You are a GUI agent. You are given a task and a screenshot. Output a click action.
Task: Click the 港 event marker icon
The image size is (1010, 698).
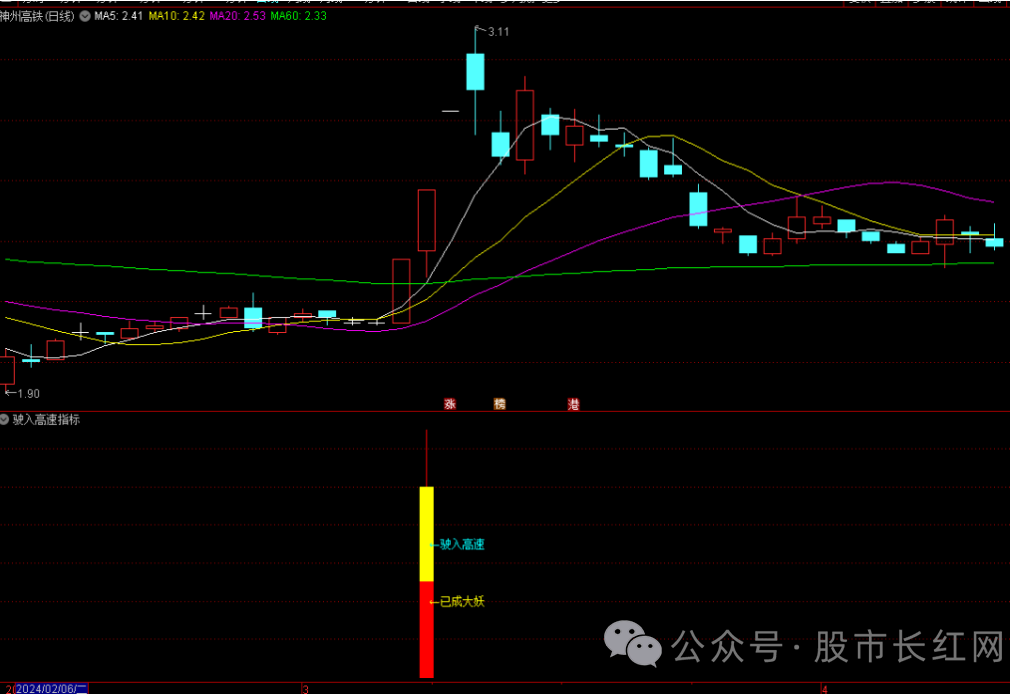pos(573,404)
